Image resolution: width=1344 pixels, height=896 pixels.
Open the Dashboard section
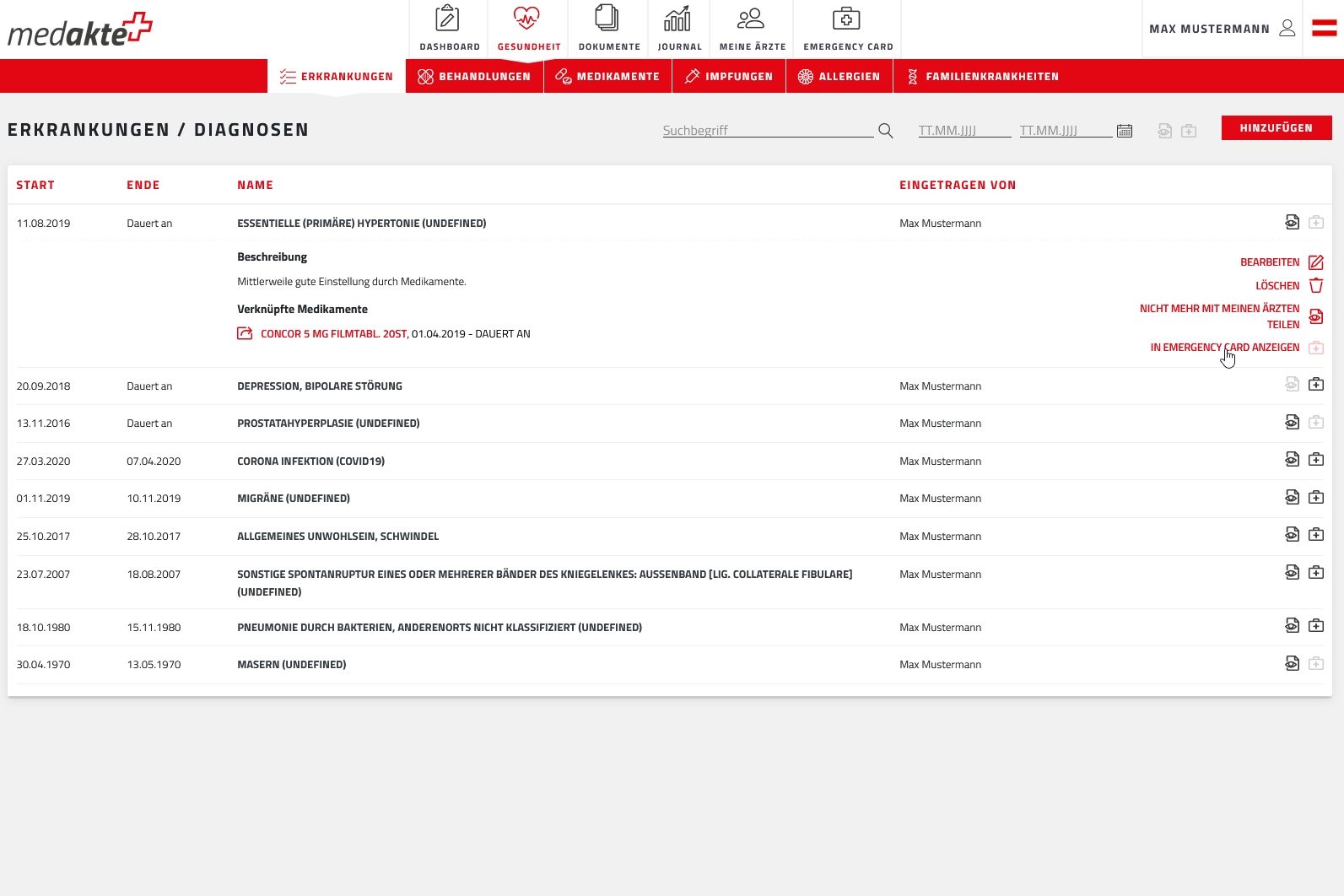point(449,29)
